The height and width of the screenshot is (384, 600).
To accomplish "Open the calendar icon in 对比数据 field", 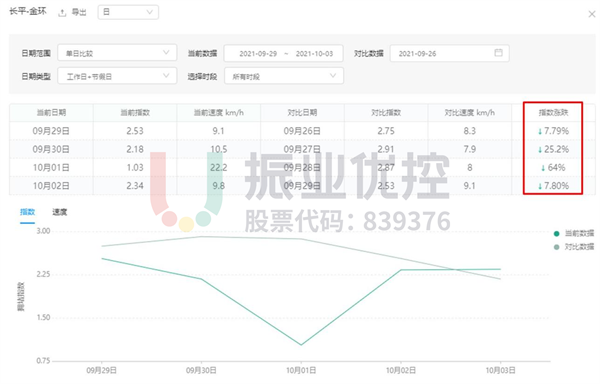I will [x=498, y=53].
